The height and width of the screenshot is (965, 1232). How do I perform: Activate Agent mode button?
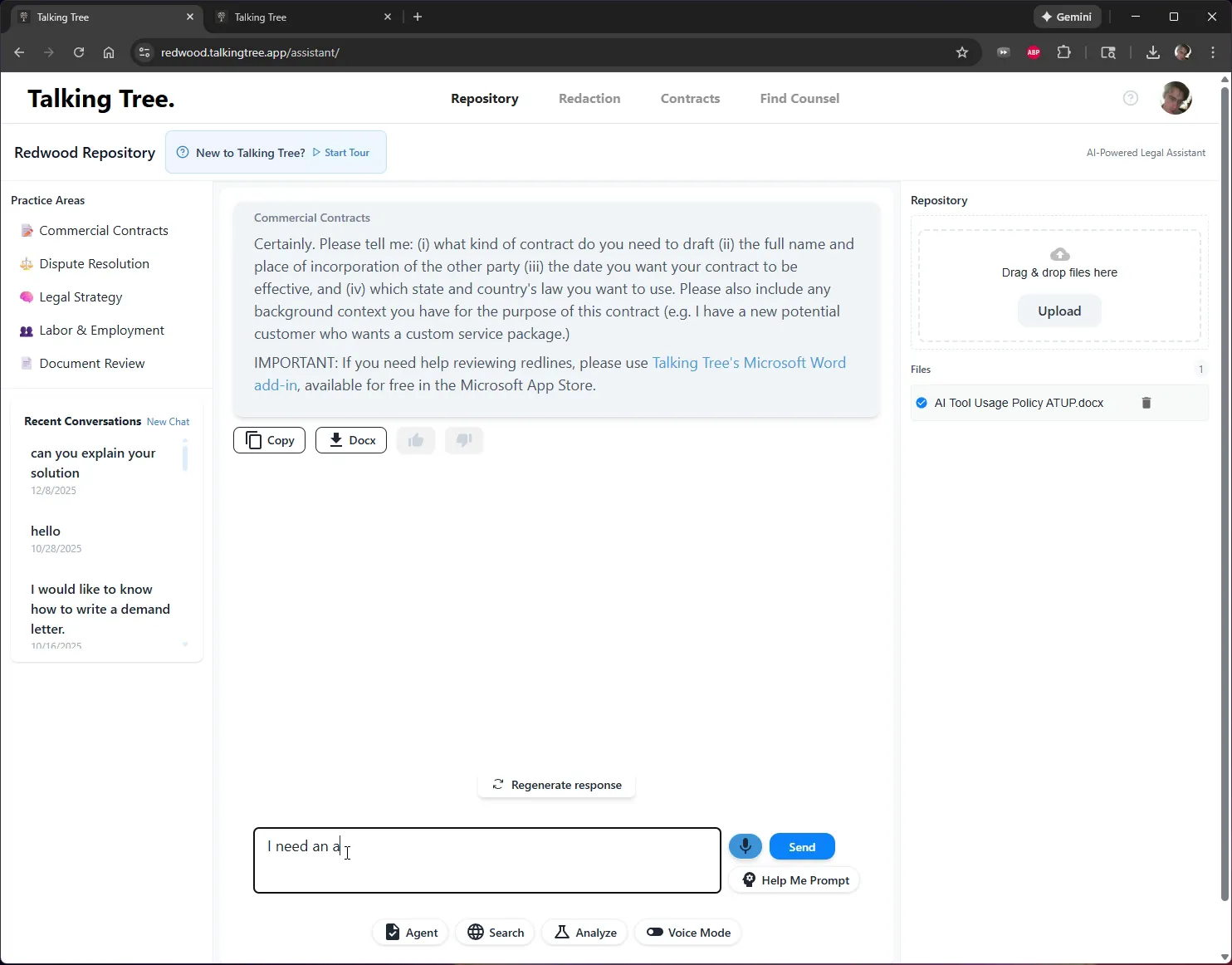pyautogui.click(x=411, y=933)
